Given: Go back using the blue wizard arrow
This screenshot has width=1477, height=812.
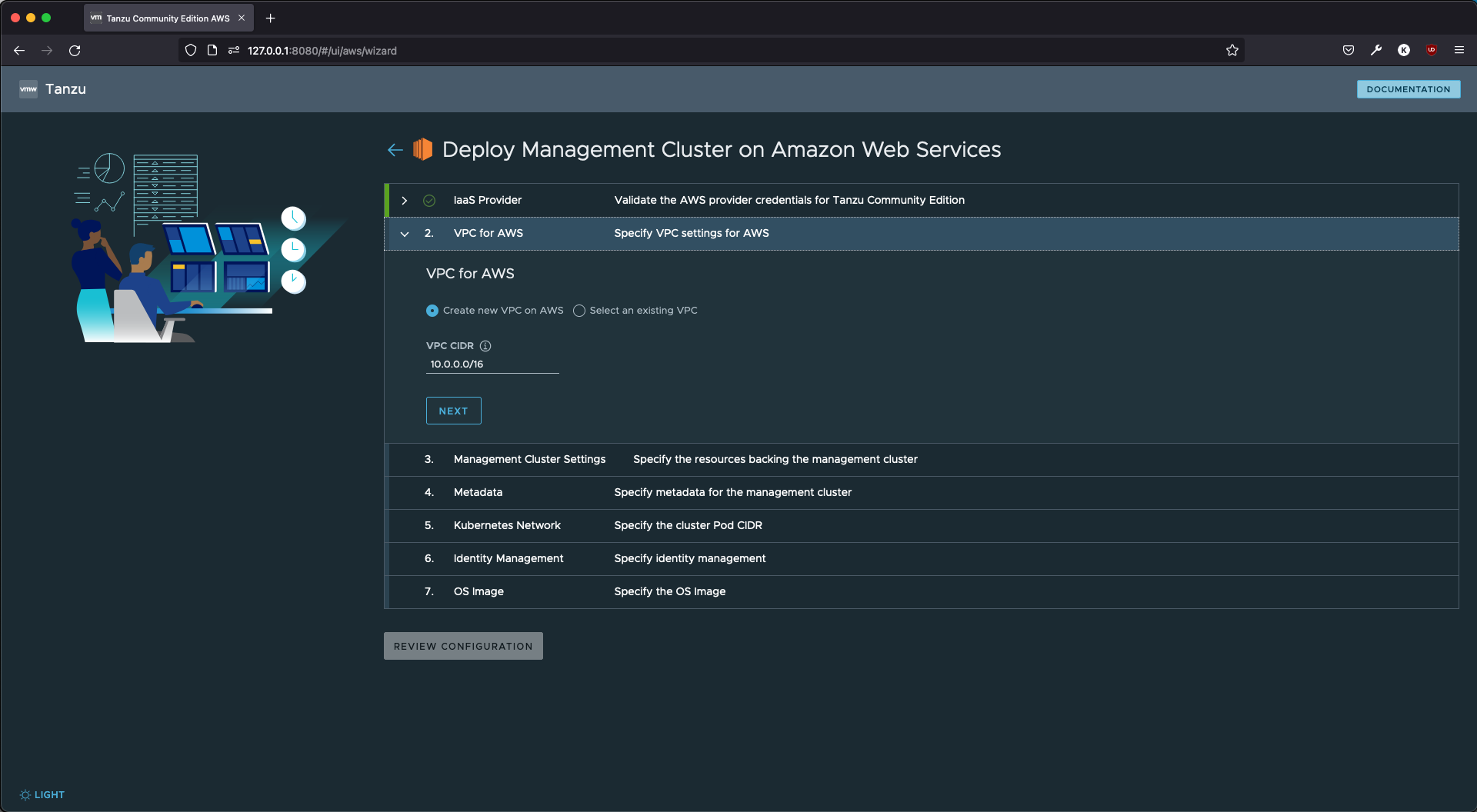Looking at the screenshot, I should 395,150.
